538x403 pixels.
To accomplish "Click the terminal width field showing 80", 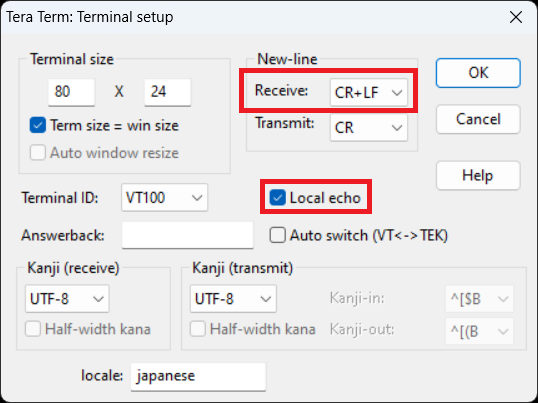I will [71, 92].
